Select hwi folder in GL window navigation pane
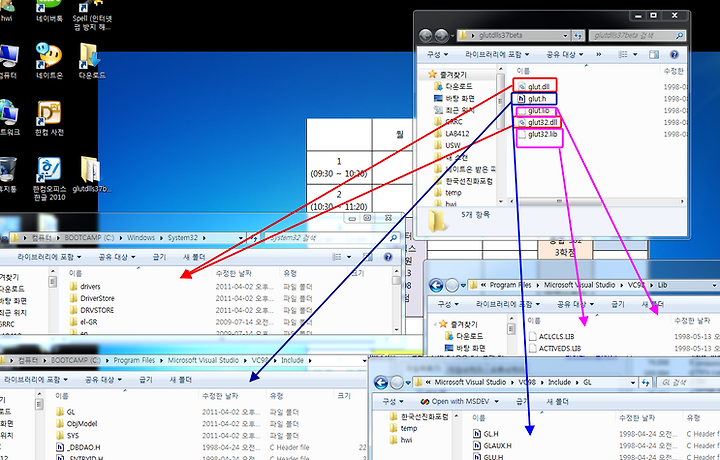Viewport: 720px width, 460px height. [x=406, y=440]
